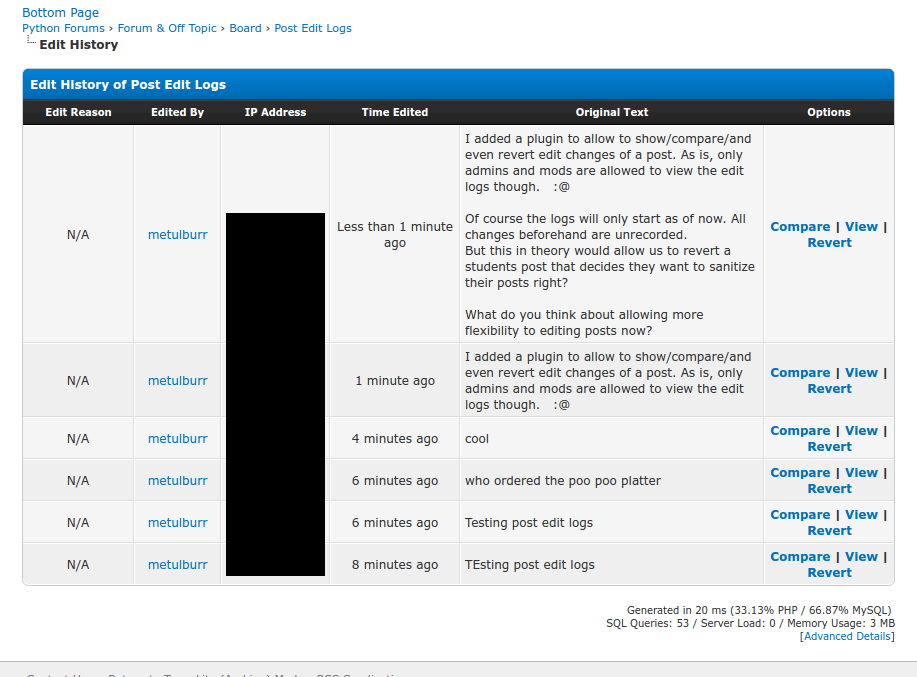The width and height of the screenshot is (917, 677).
Task: Revert the edit from 8 minutes ago
Action: tap(829, 573)
